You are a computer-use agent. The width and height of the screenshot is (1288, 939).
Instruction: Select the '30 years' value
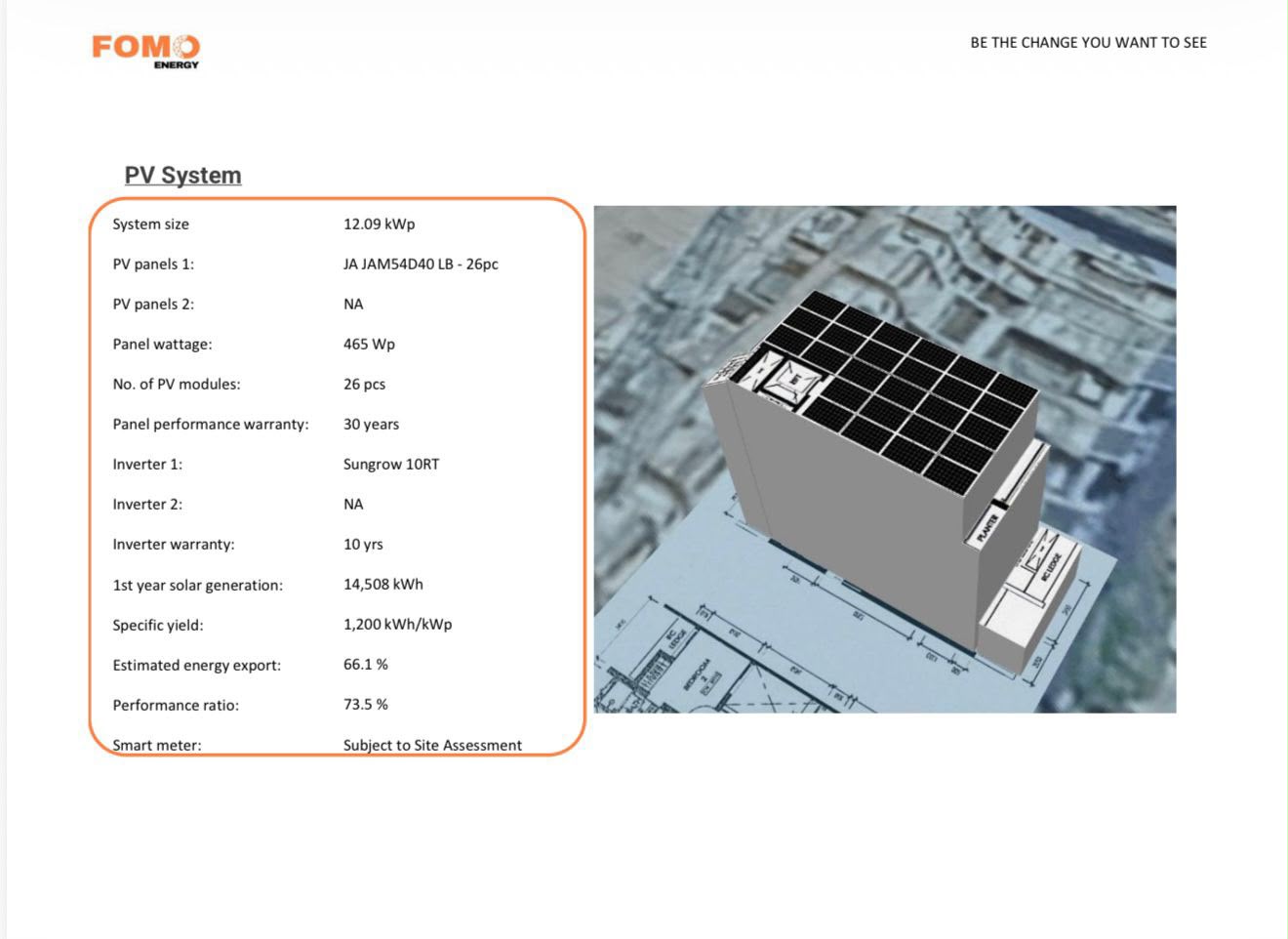coord(371,425)
